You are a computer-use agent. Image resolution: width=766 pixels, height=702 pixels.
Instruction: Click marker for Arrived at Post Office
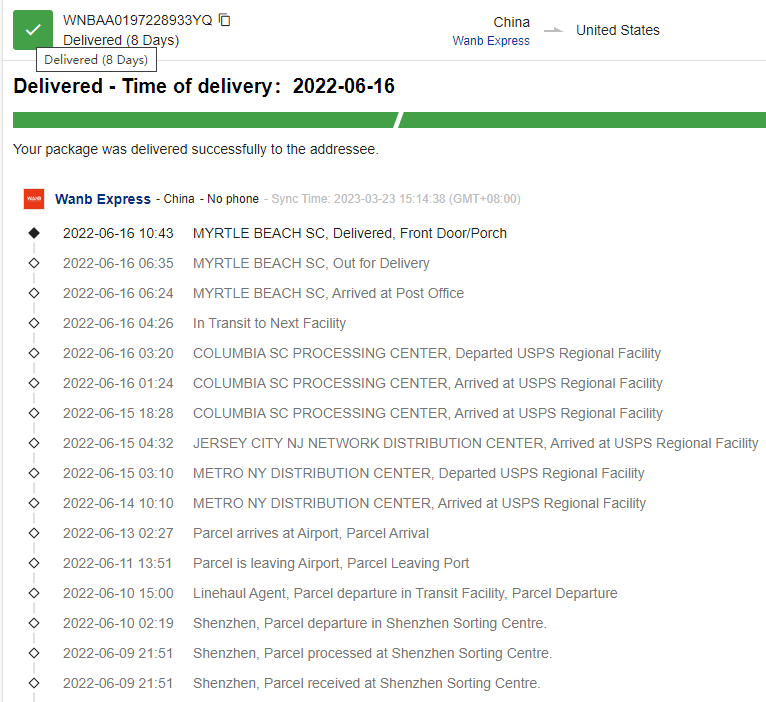(x=34, y=293)
